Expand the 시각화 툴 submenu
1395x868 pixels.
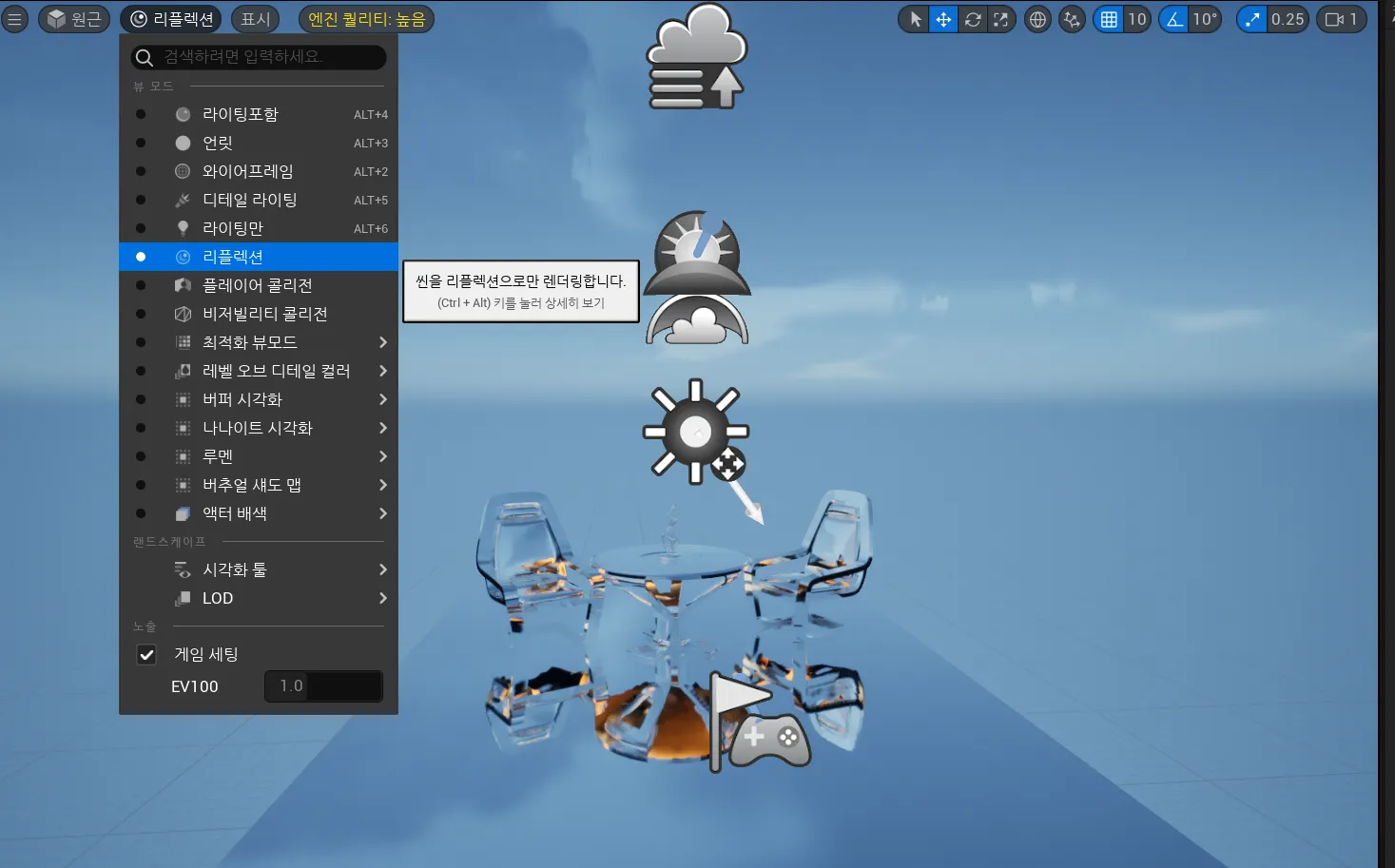coord(259,569)
